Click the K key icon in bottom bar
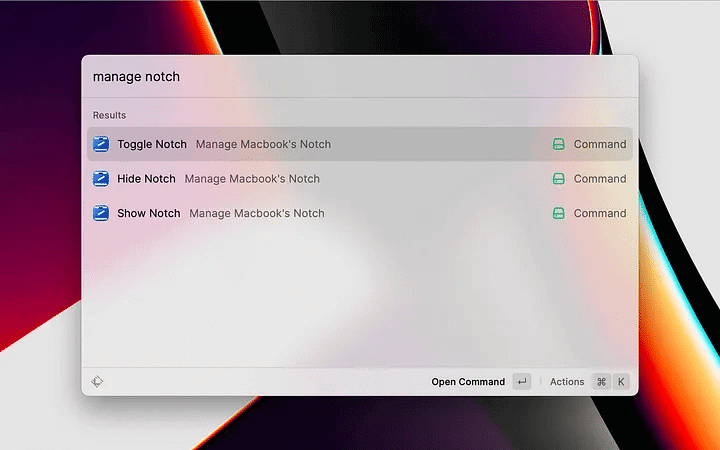Viewport: 720px width, 450px height. click(x=621, y=382)
